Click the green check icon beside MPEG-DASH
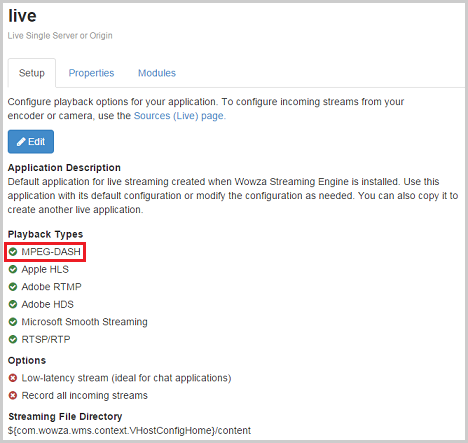 [13, 252]
